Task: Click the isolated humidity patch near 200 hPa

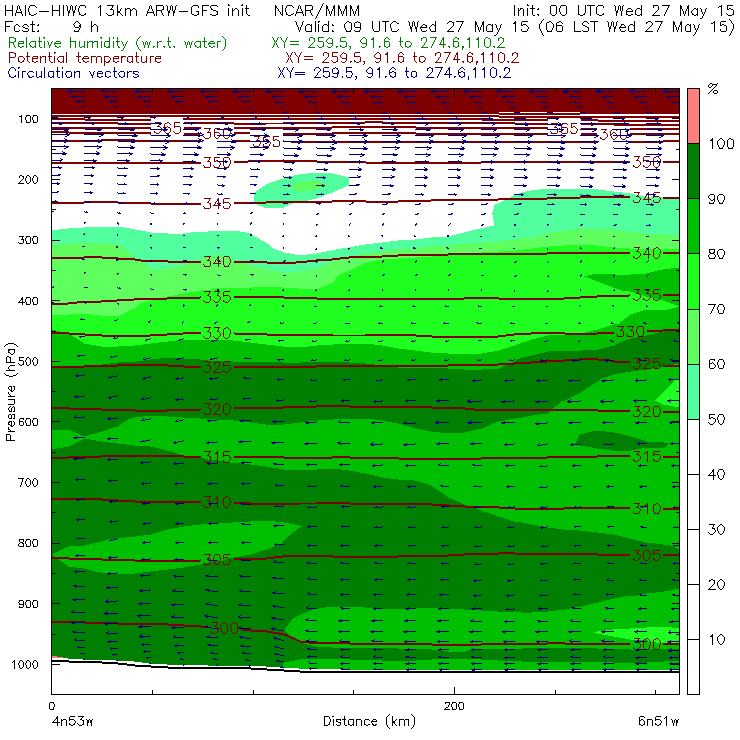Action: 301,190
